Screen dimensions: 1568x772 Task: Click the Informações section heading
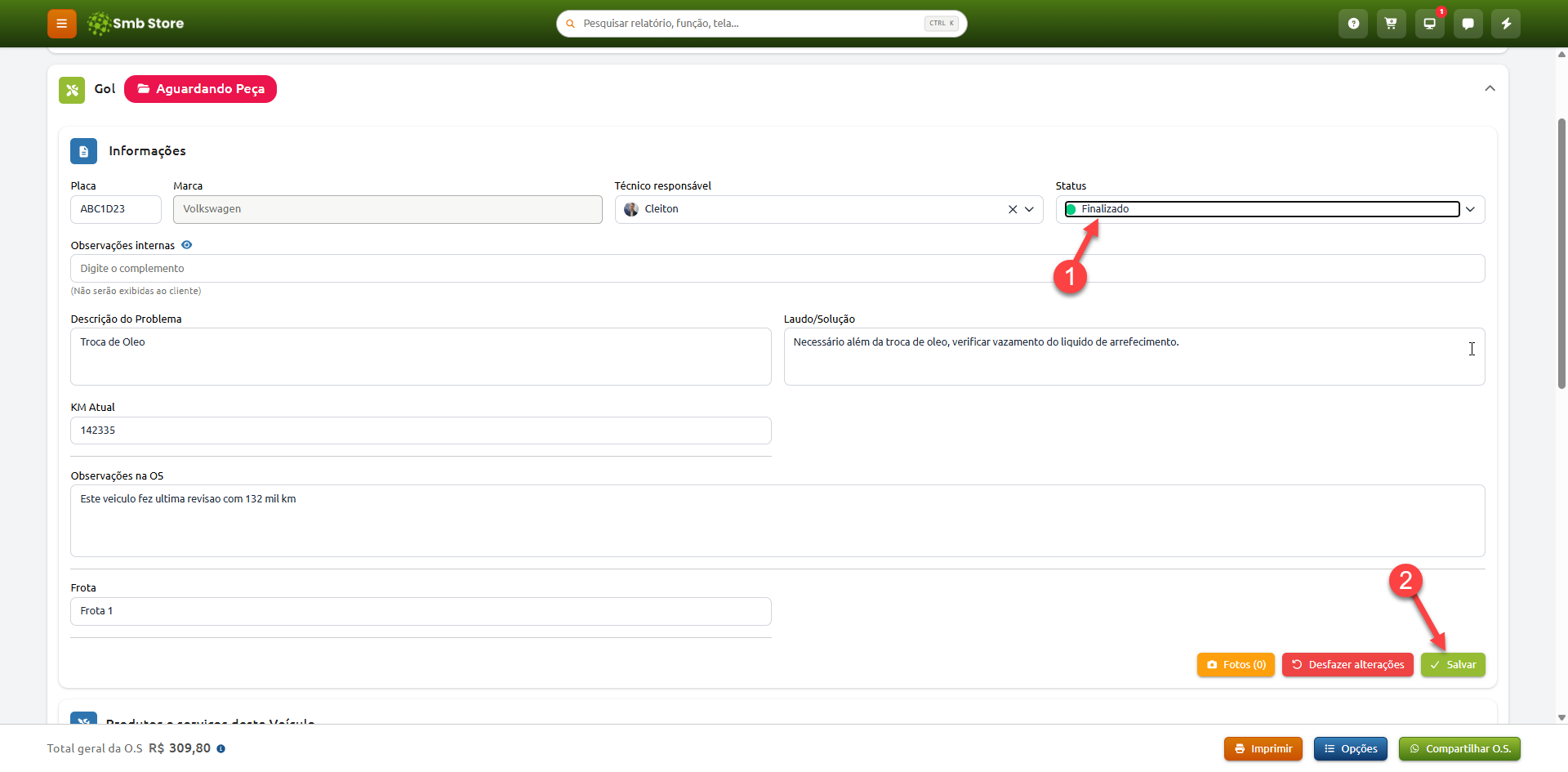tap(148, 151)
